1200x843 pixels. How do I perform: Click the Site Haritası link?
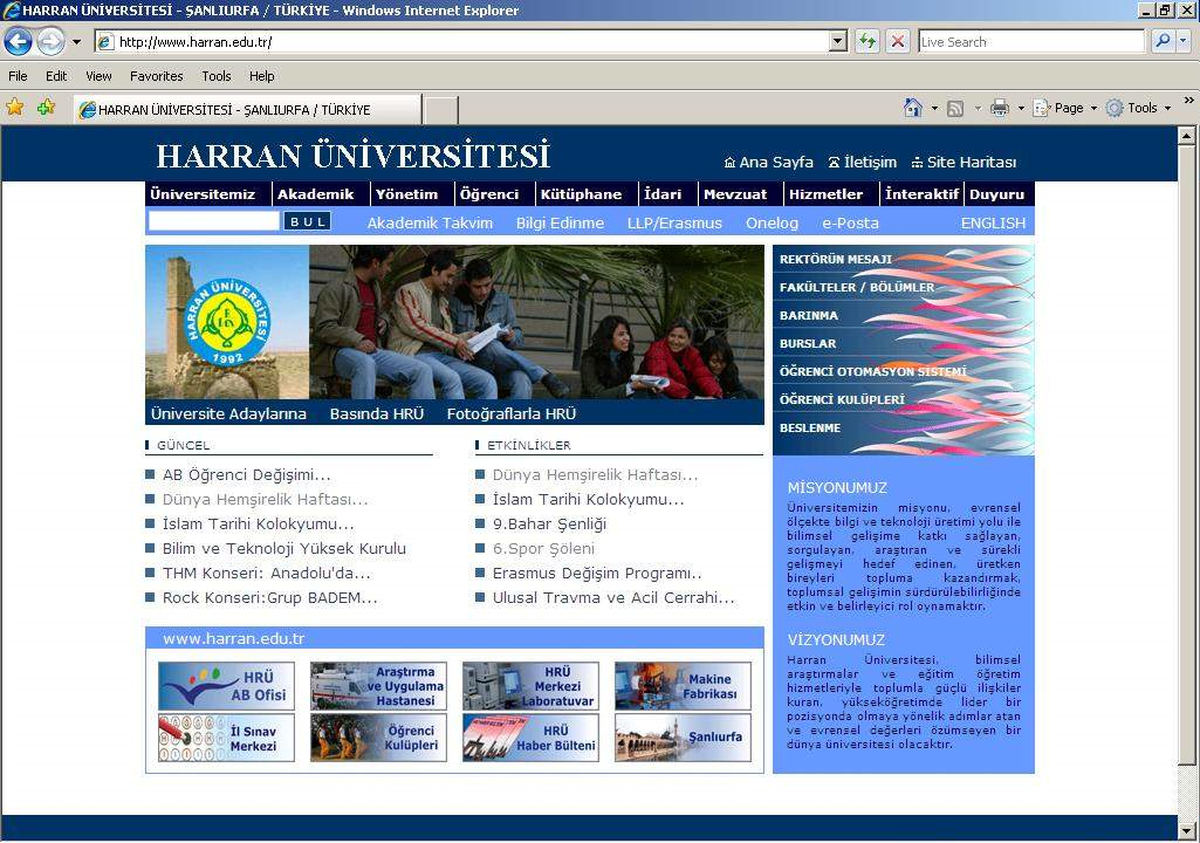click(x=963, y=162)
